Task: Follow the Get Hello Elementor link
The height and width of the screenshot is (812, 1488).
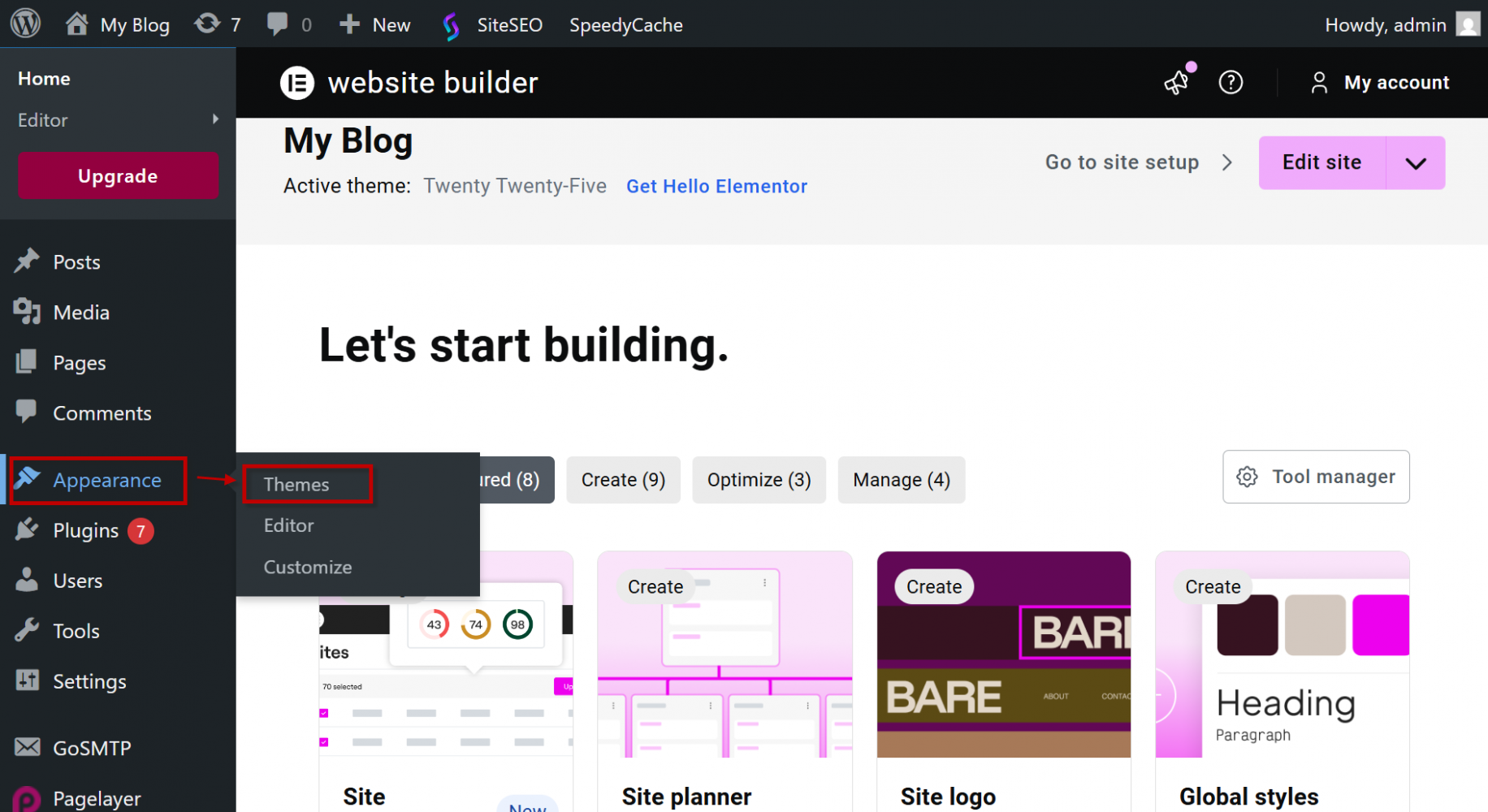Action: 716,186
